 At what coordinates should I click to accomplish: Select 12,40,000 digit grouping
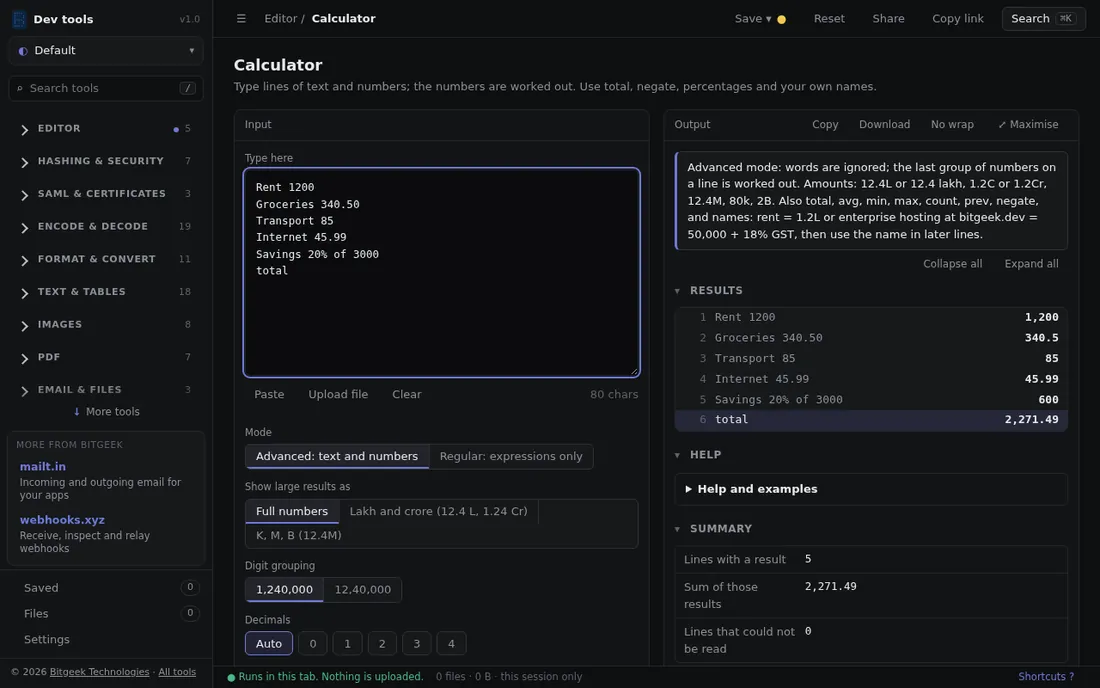pos(363,590)
